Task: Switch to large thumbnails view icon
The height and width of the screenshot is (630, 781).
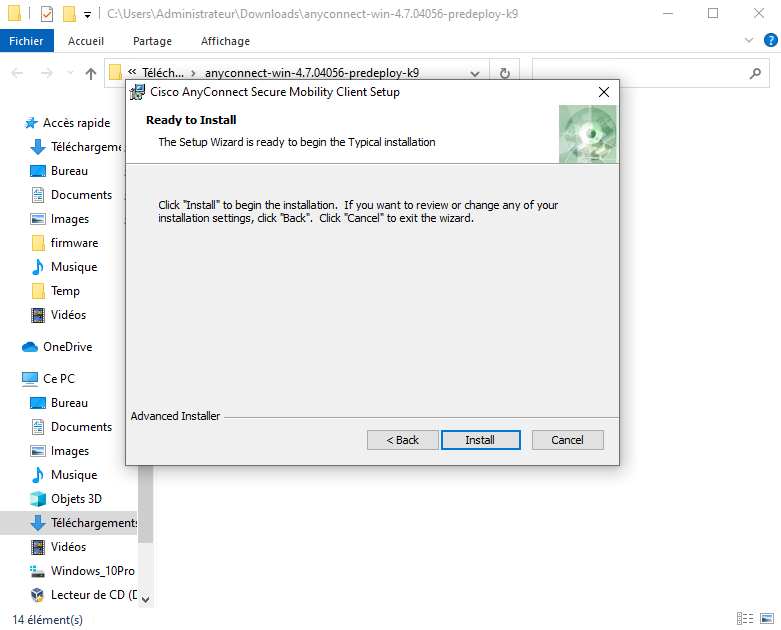Action: click(767, 619)
